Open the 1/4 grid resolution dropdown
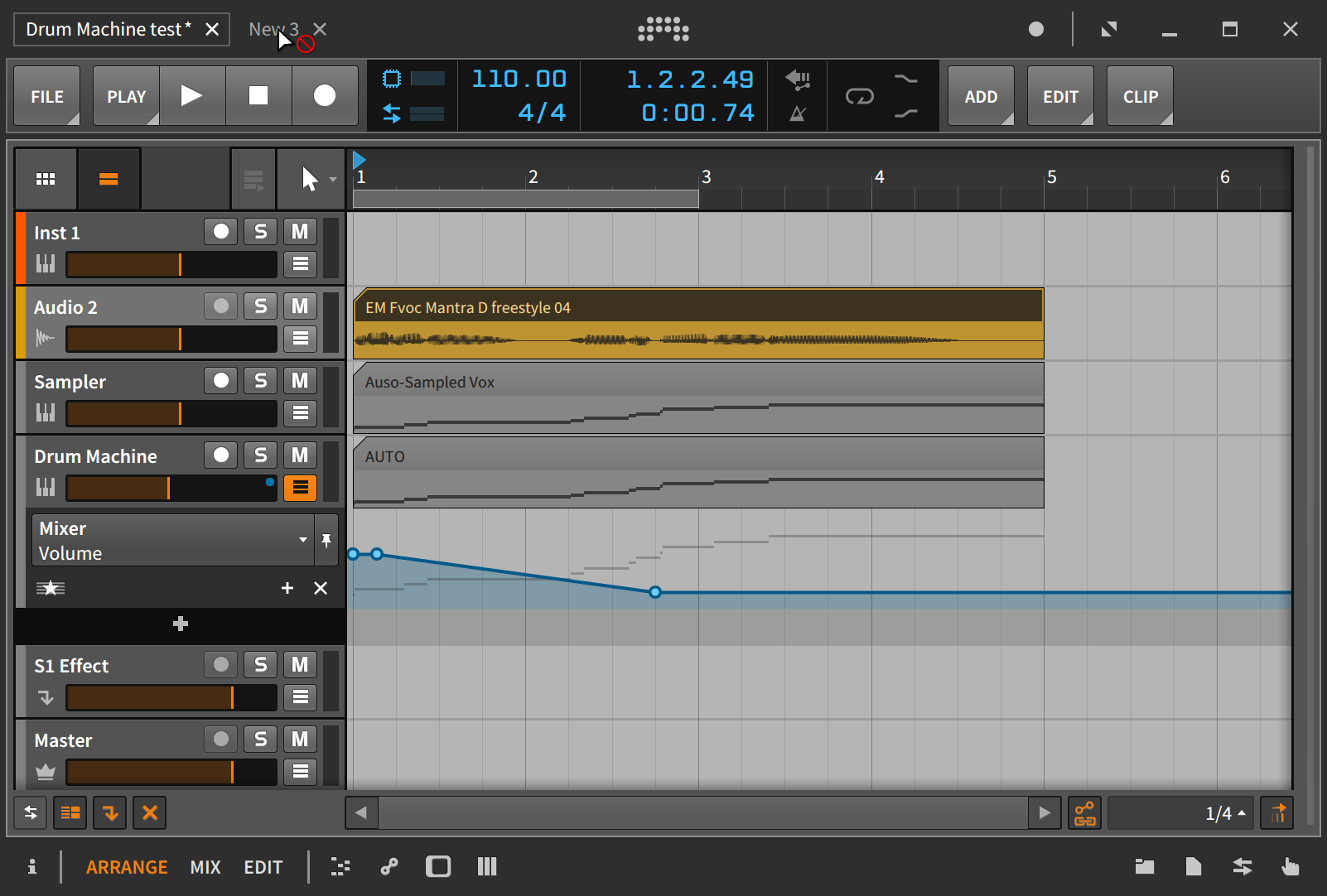 1180,812
